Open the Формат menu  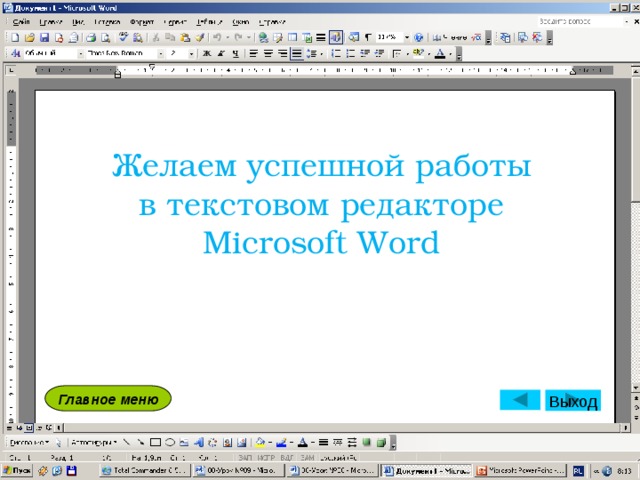(142, 22)
